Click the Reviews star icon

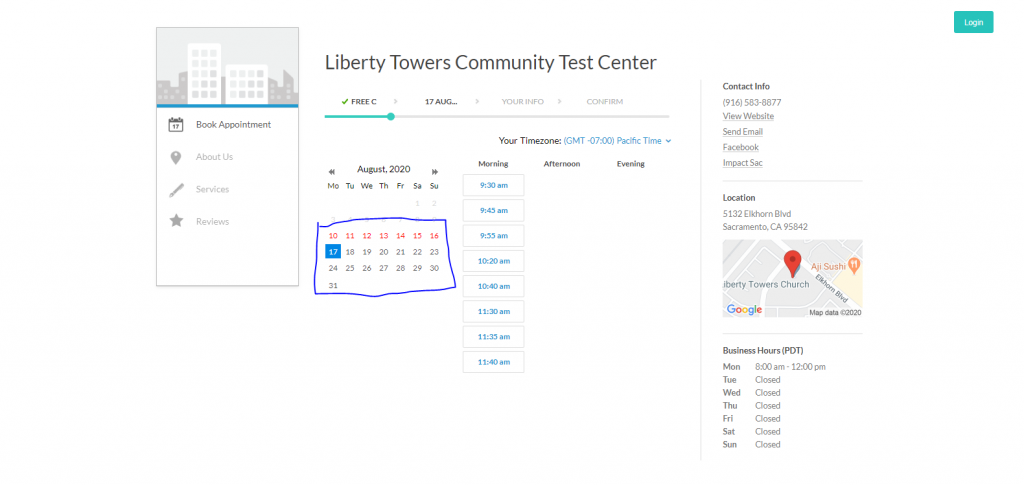176,221
